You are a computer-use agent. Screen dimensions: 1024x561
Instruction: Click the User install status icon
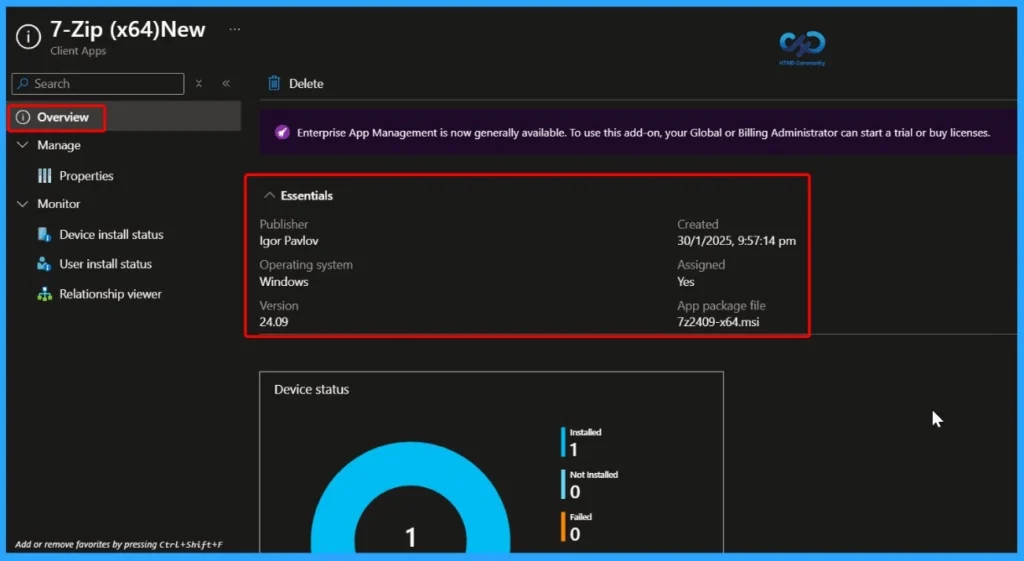(44, 264)
